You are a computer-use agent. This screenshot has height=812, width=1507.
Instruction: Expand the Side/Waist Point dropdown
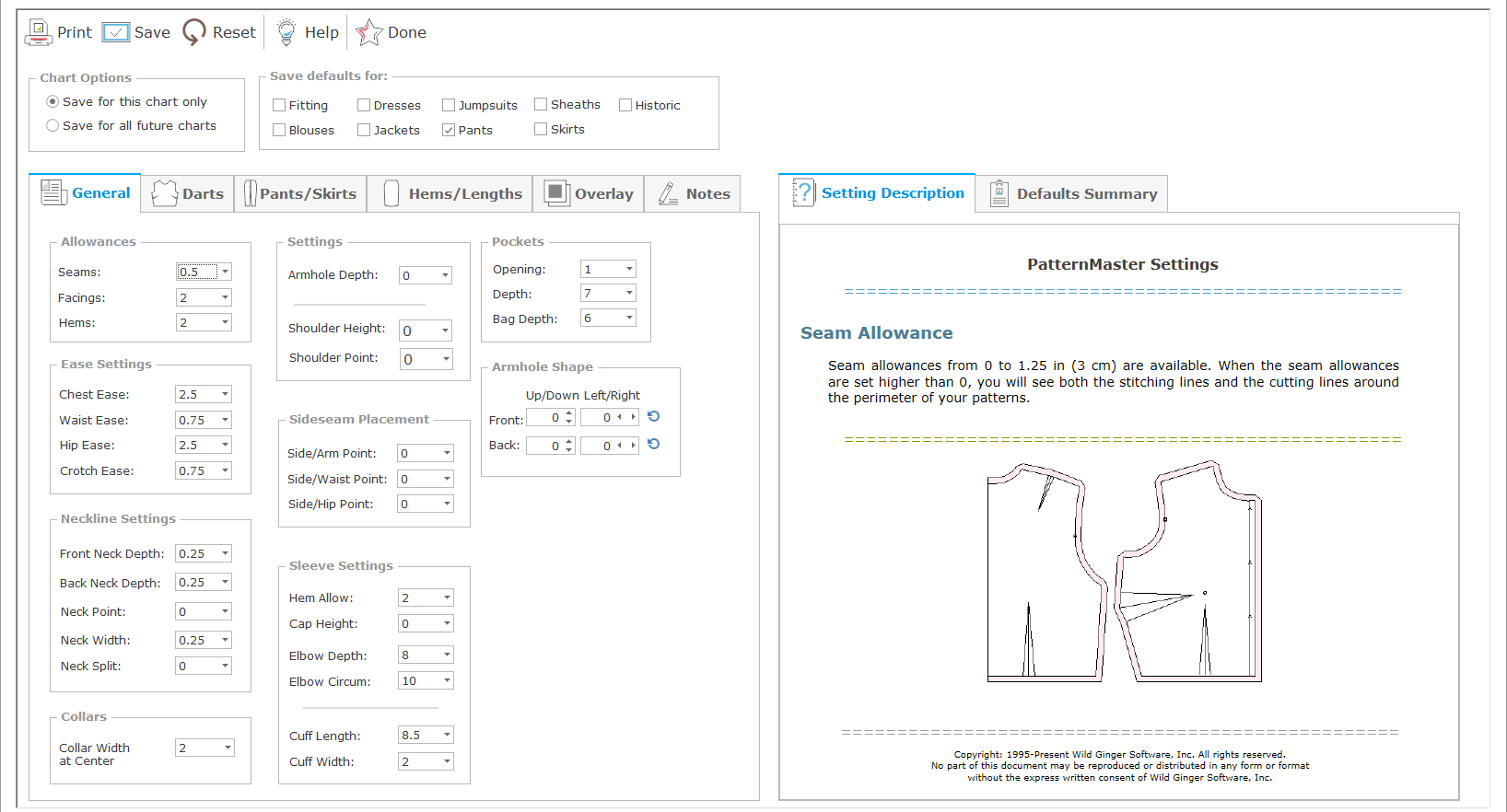pyautogui.click(x=448, y=479)
